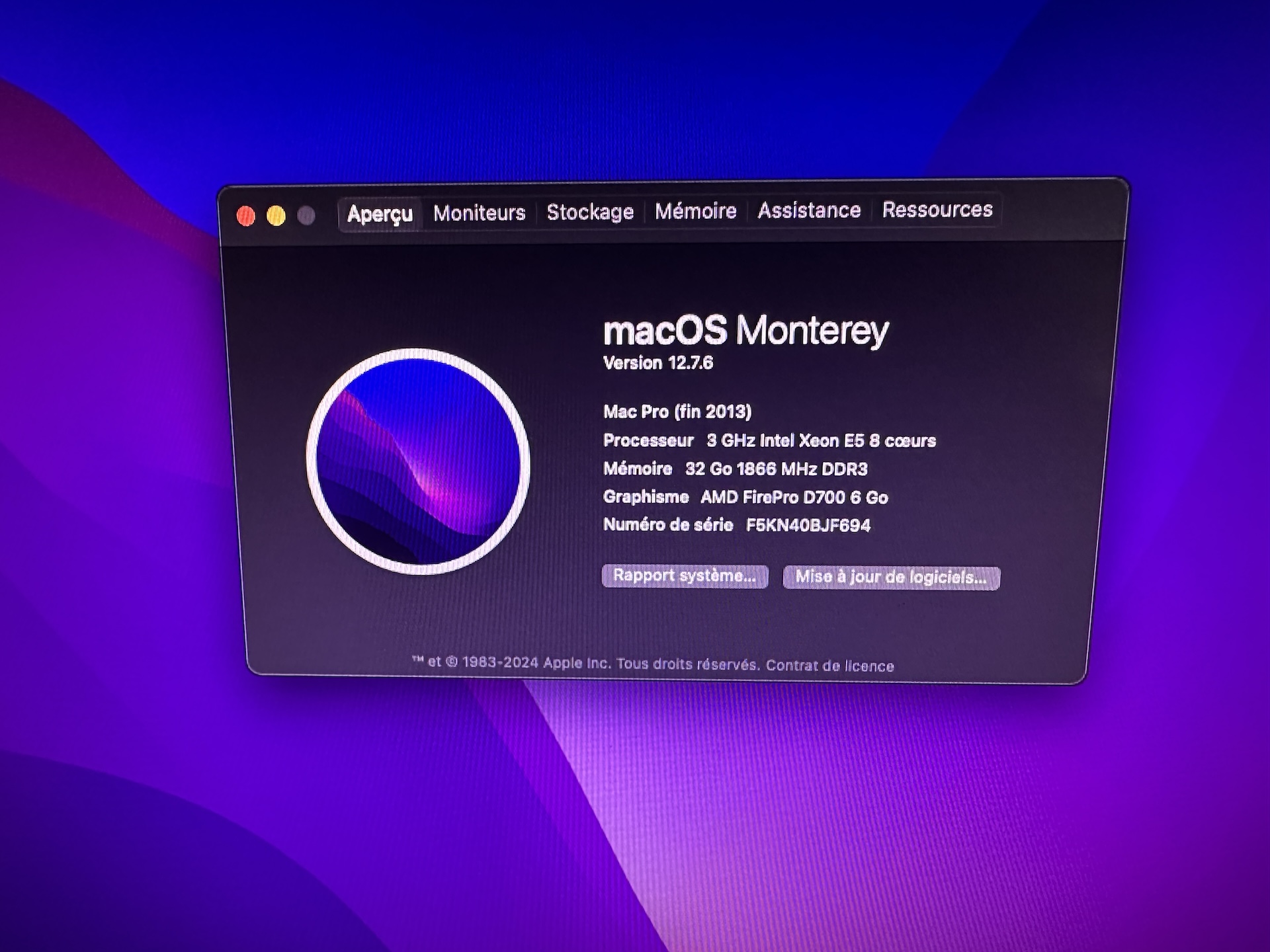Switch to the Aperçu tab
1270x952 pixels.
[x=380, y=214]
